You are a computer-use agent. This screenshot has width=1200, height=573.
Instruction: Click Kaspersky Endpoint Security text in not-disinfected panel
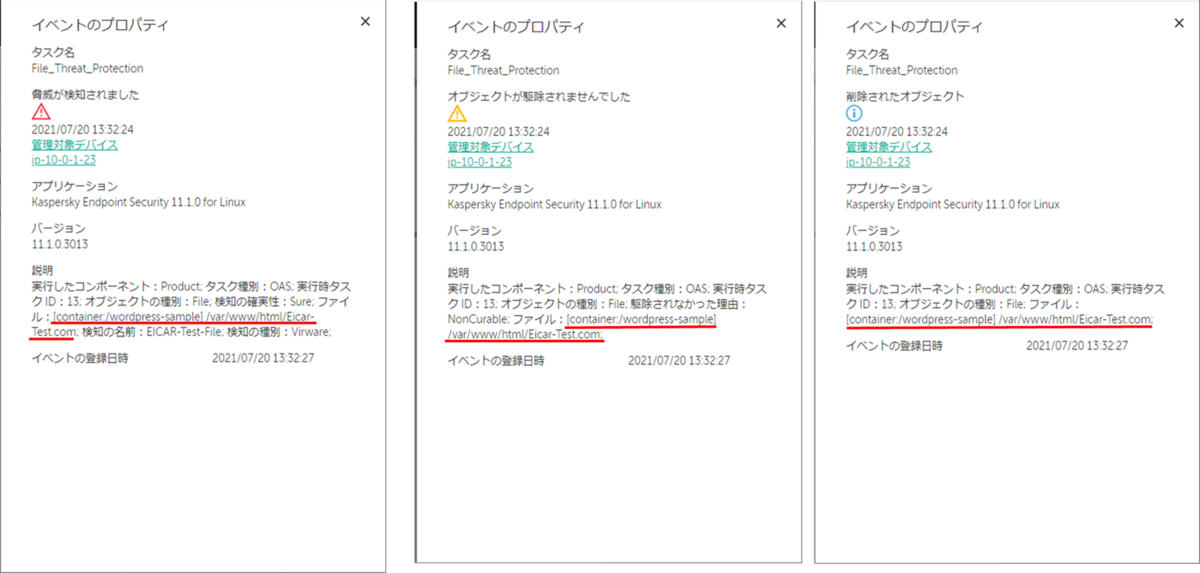[x=554, y=204]
